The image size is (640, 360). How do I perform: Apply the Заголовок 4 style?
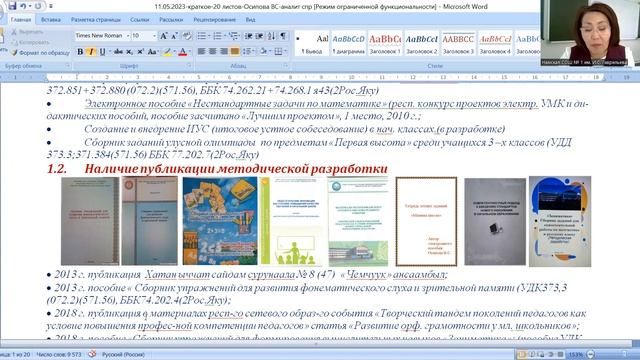click(495, 43)
